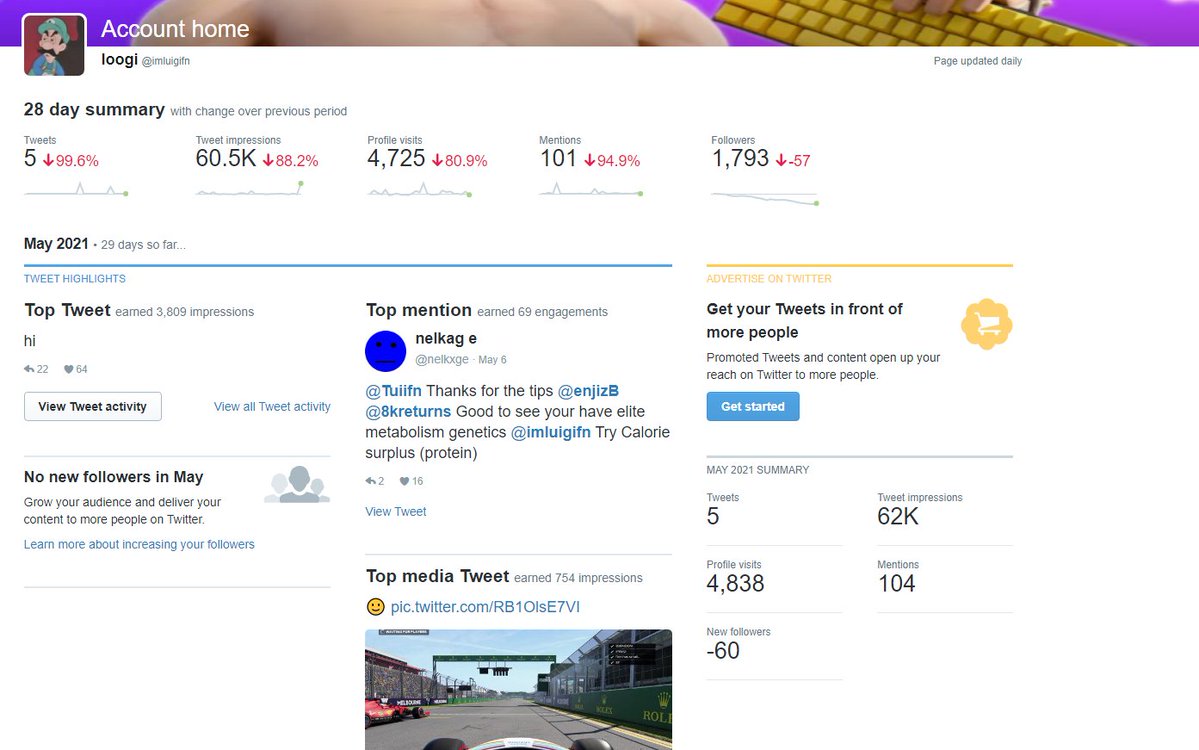Click the heart icon showing 16 likes
The width and height of the screenshot is (1199, 750).
(x=405, y=481)
